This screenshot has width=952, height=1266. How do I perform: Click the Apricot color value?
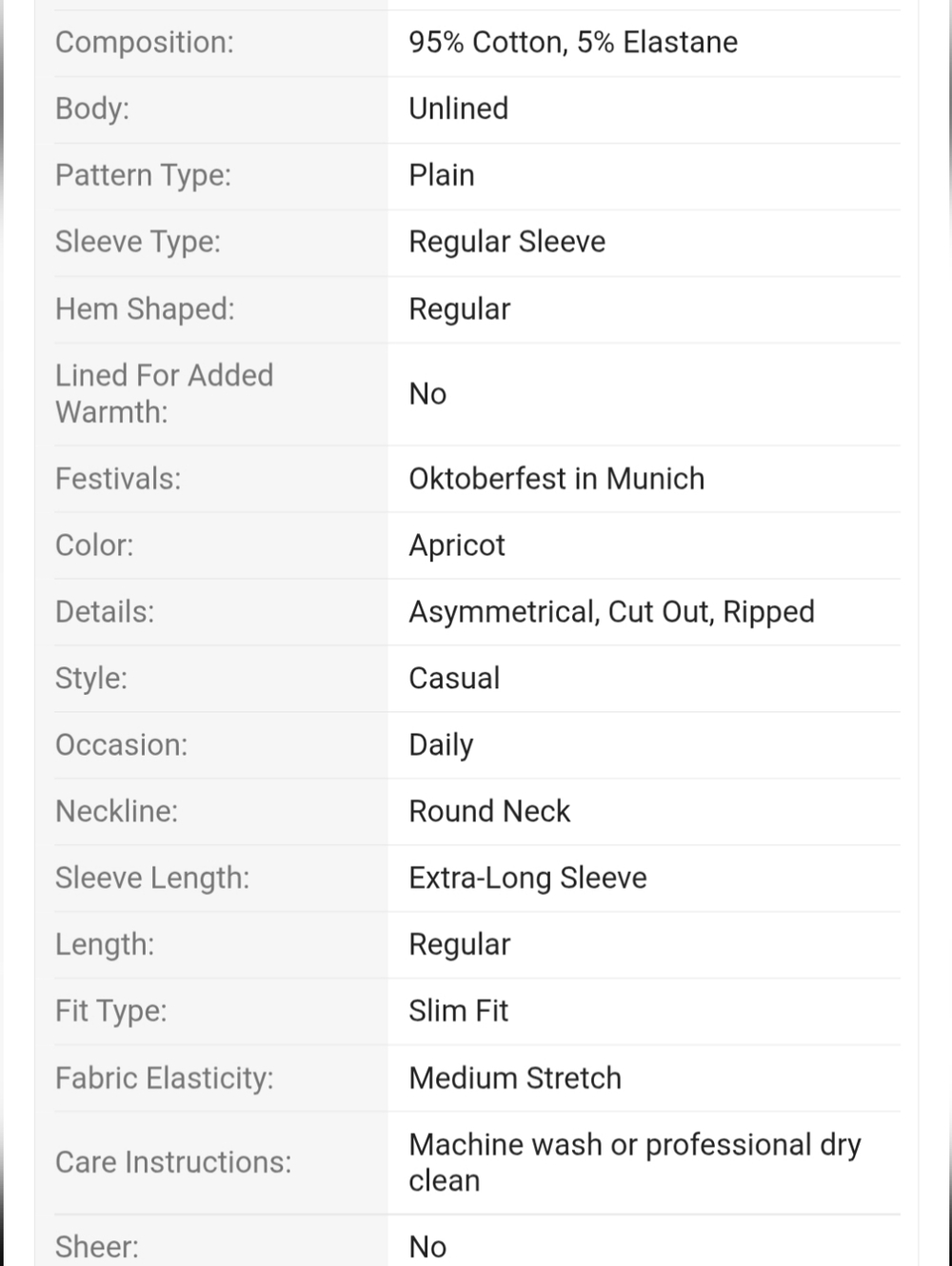[457, 545]
